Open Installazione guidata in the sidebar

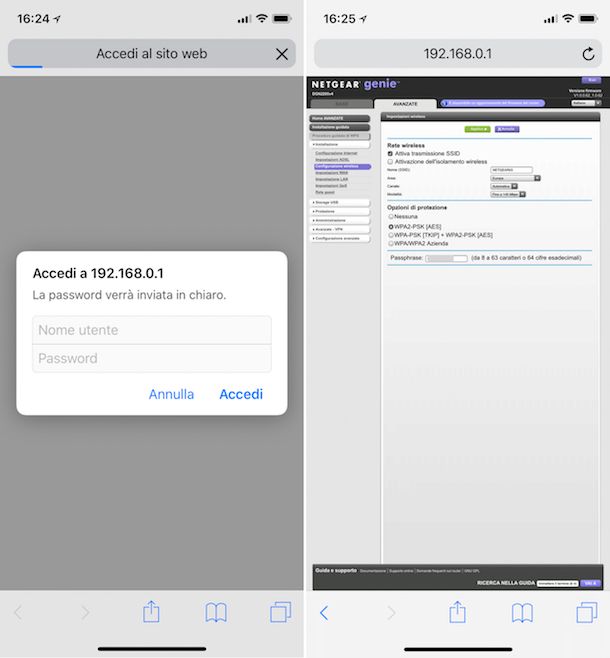[x=340, y=127]
